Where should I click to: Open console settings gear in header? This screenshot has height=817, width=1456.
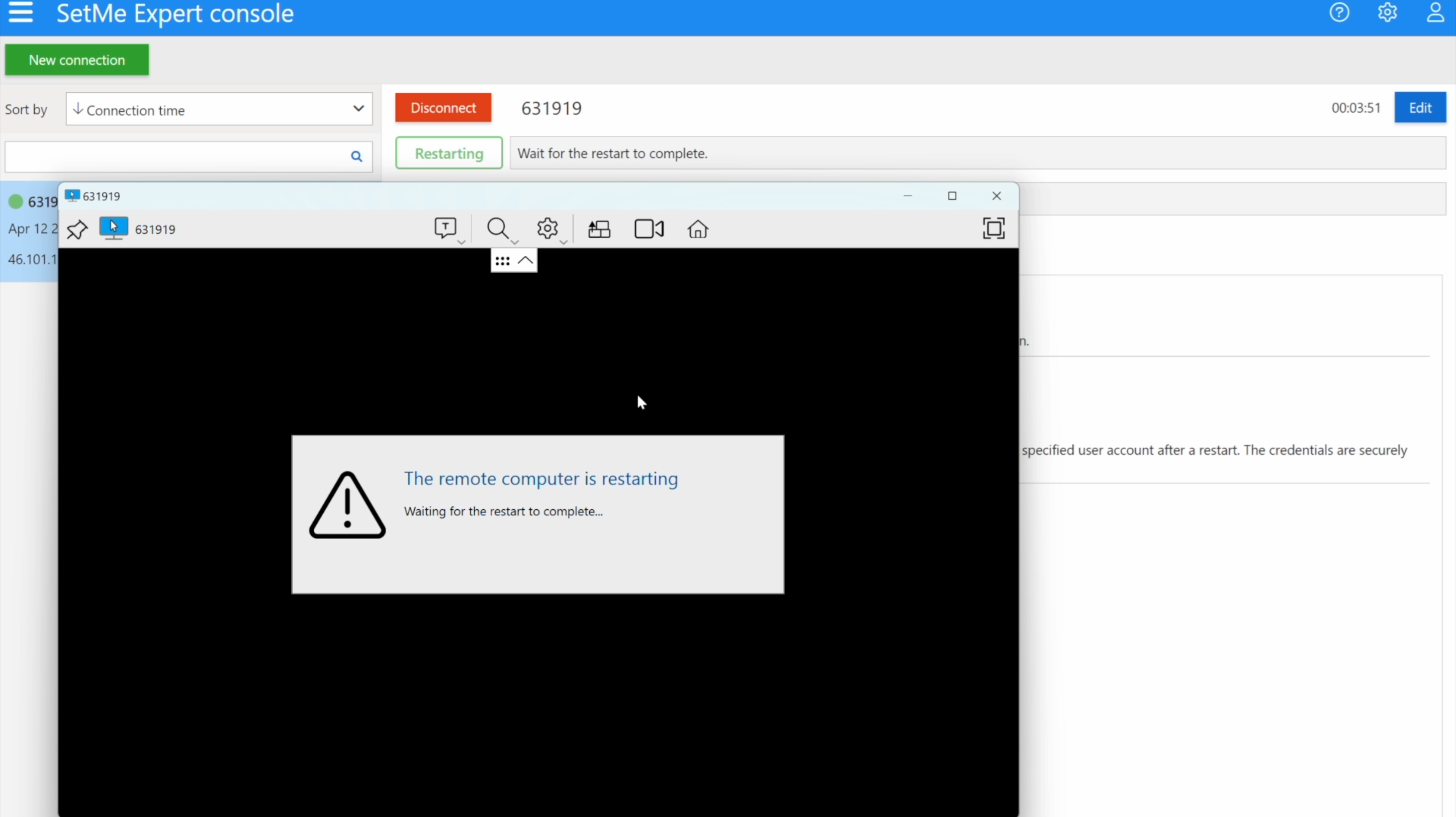(x=1388, y=12)
